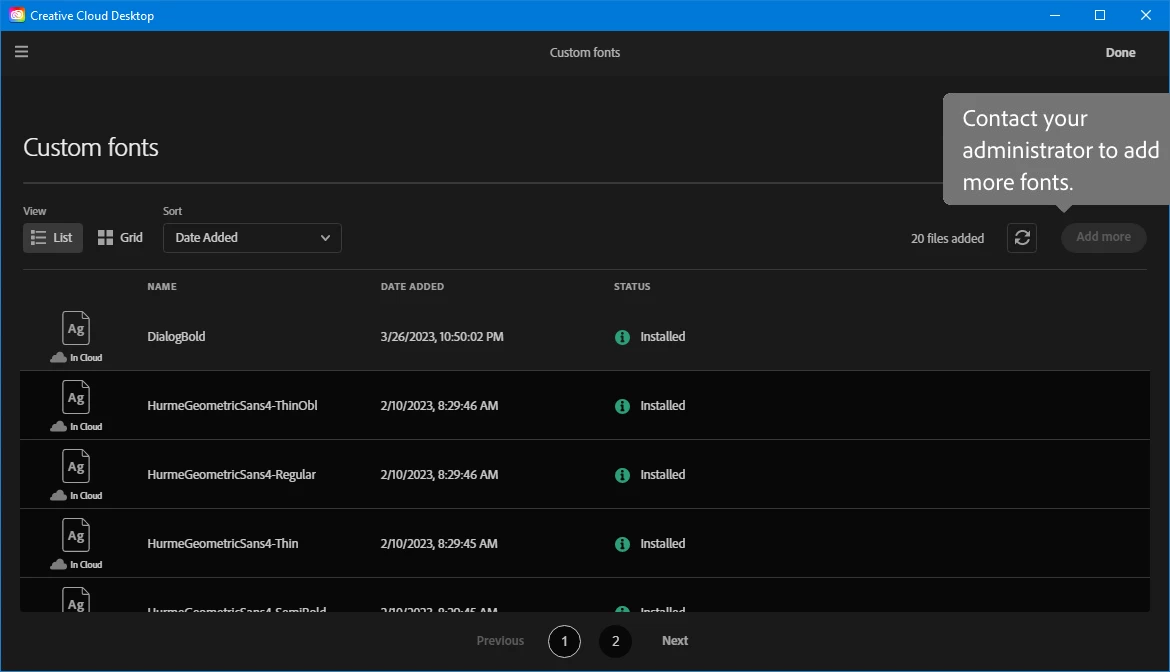Click the In Cloud icon under HurmeGeometricSans4-ThinObl

58,427
